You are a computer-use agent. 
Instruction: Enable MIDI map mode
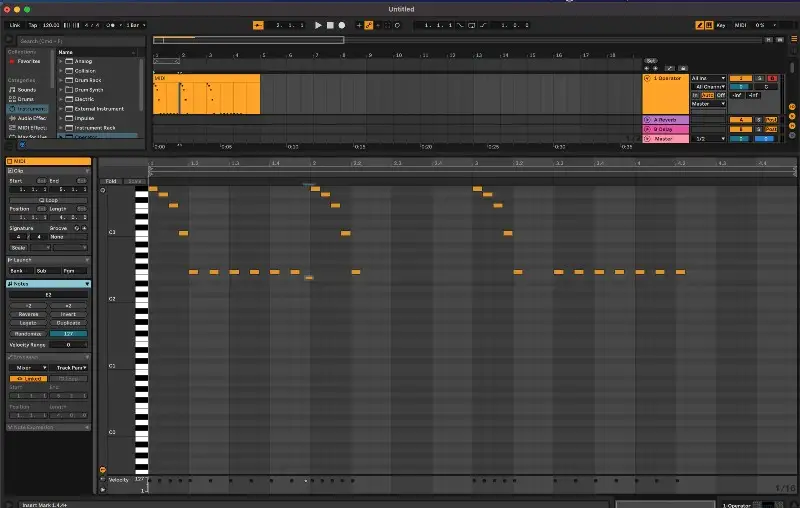click(x=740, y=25)
